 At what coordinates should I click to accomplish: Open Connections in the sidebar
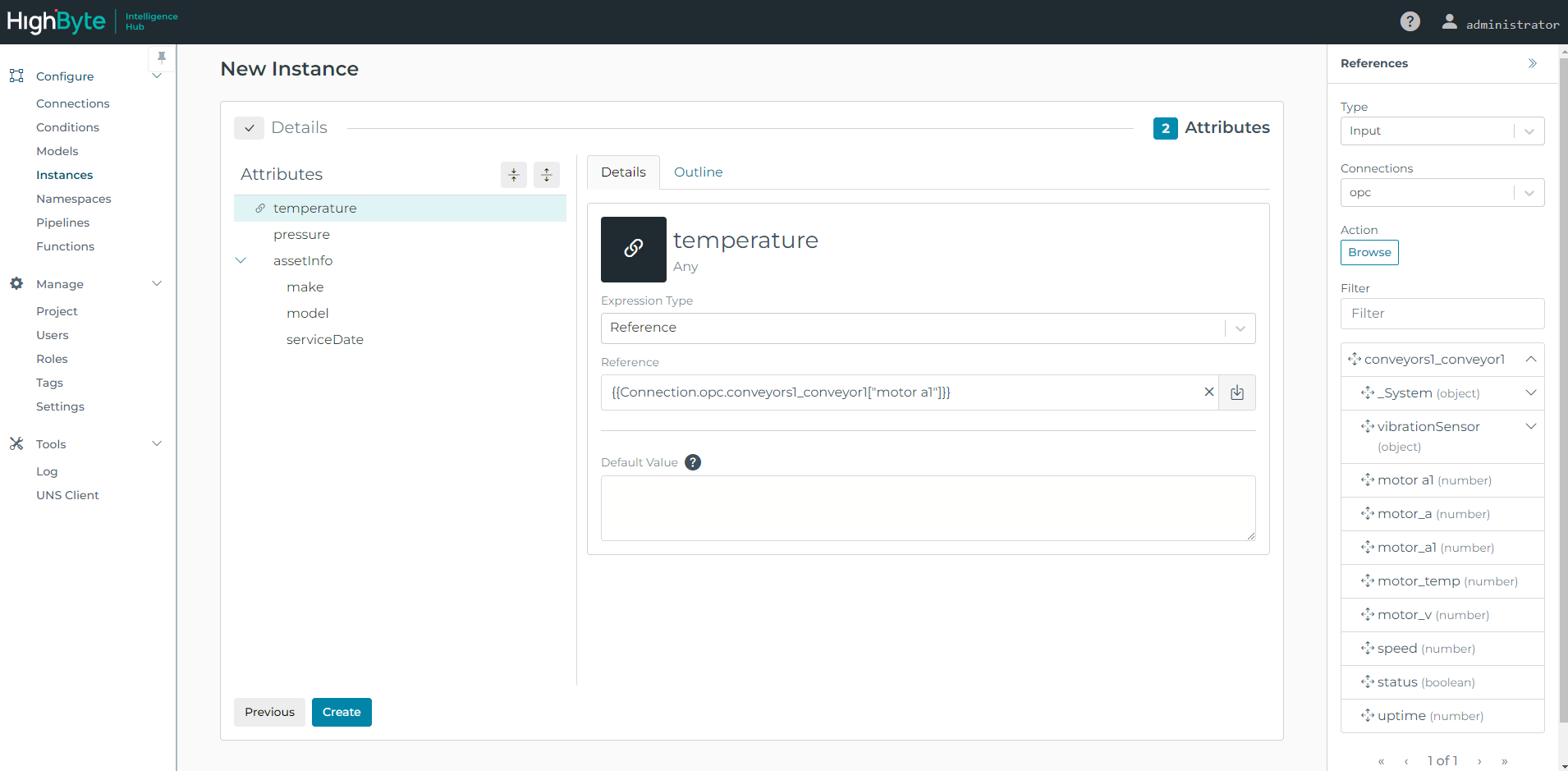(x=72, y=103)
